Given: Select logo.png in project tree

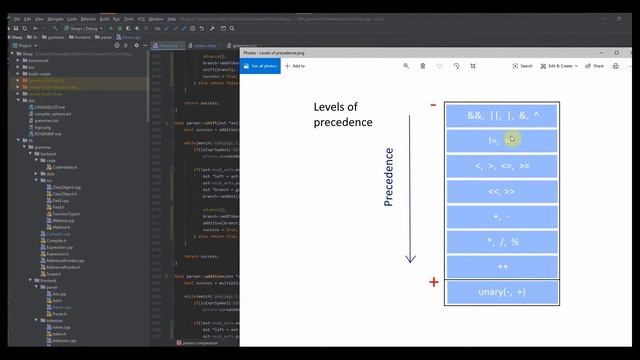Looking at the screenshot, I should 40,127.
